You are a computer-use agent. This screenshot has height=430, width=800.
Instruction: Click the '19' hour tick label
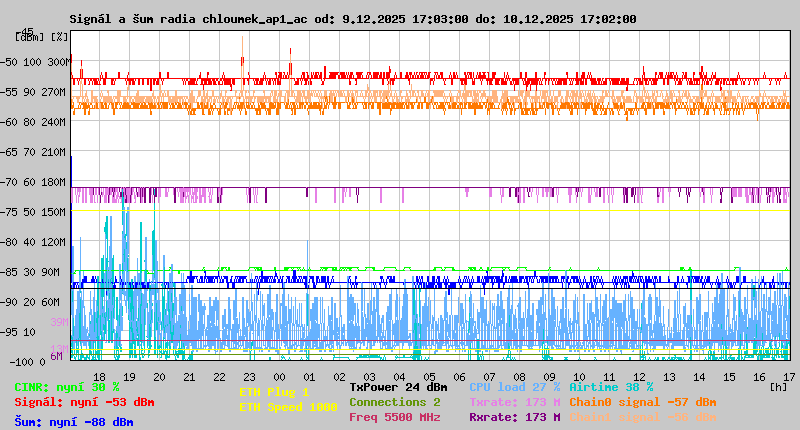tap(130, 377)
